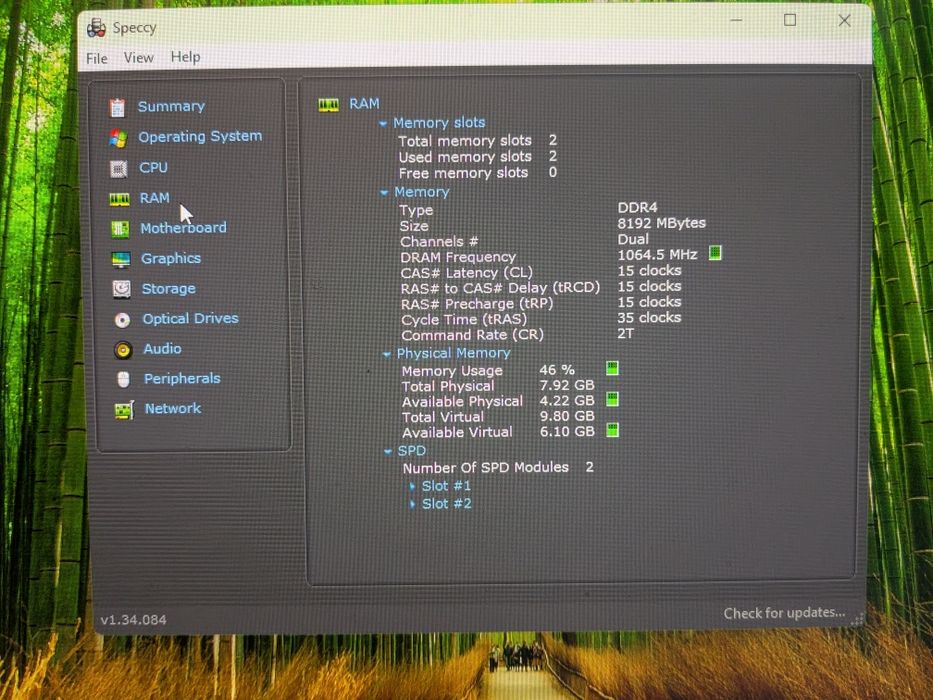Open the Optical Drives section
The height and width of the screenshot is (700, 933).
[190, 319]
